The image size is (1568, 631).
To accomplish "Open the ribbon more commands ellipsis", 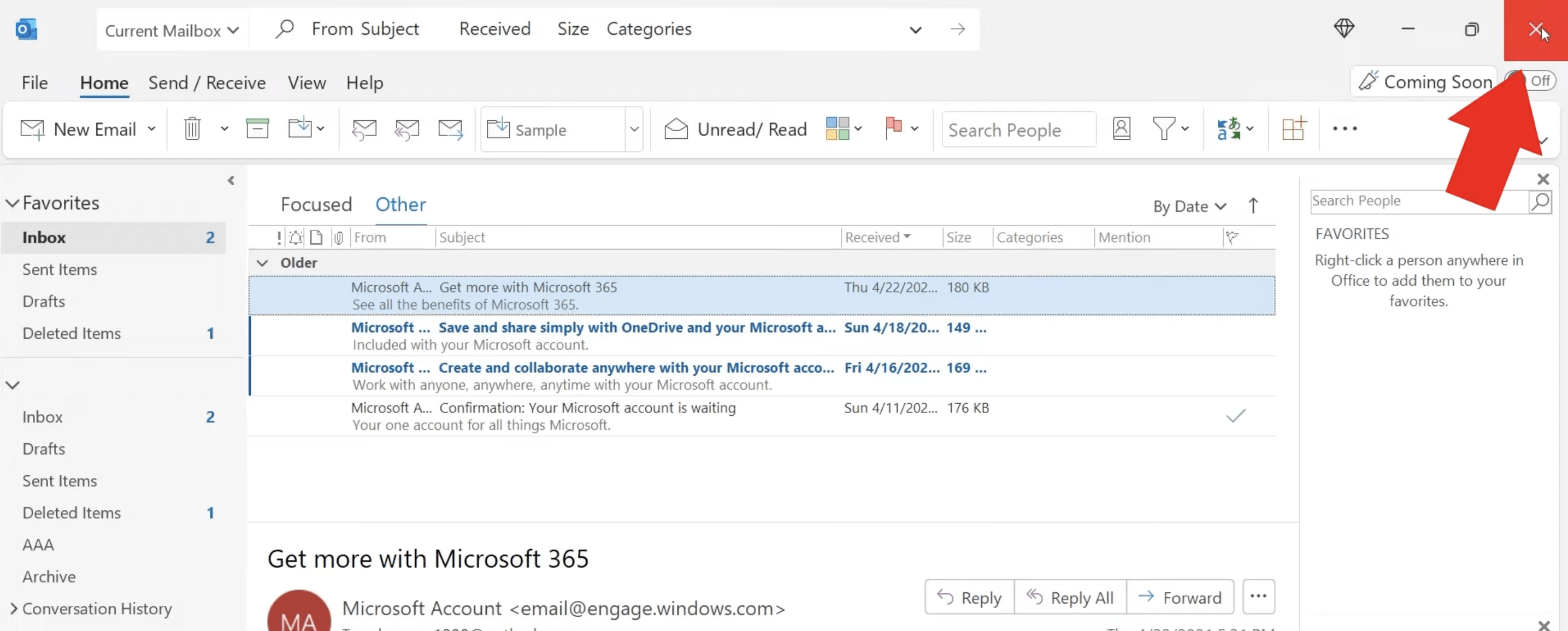I will (1344, 128).
